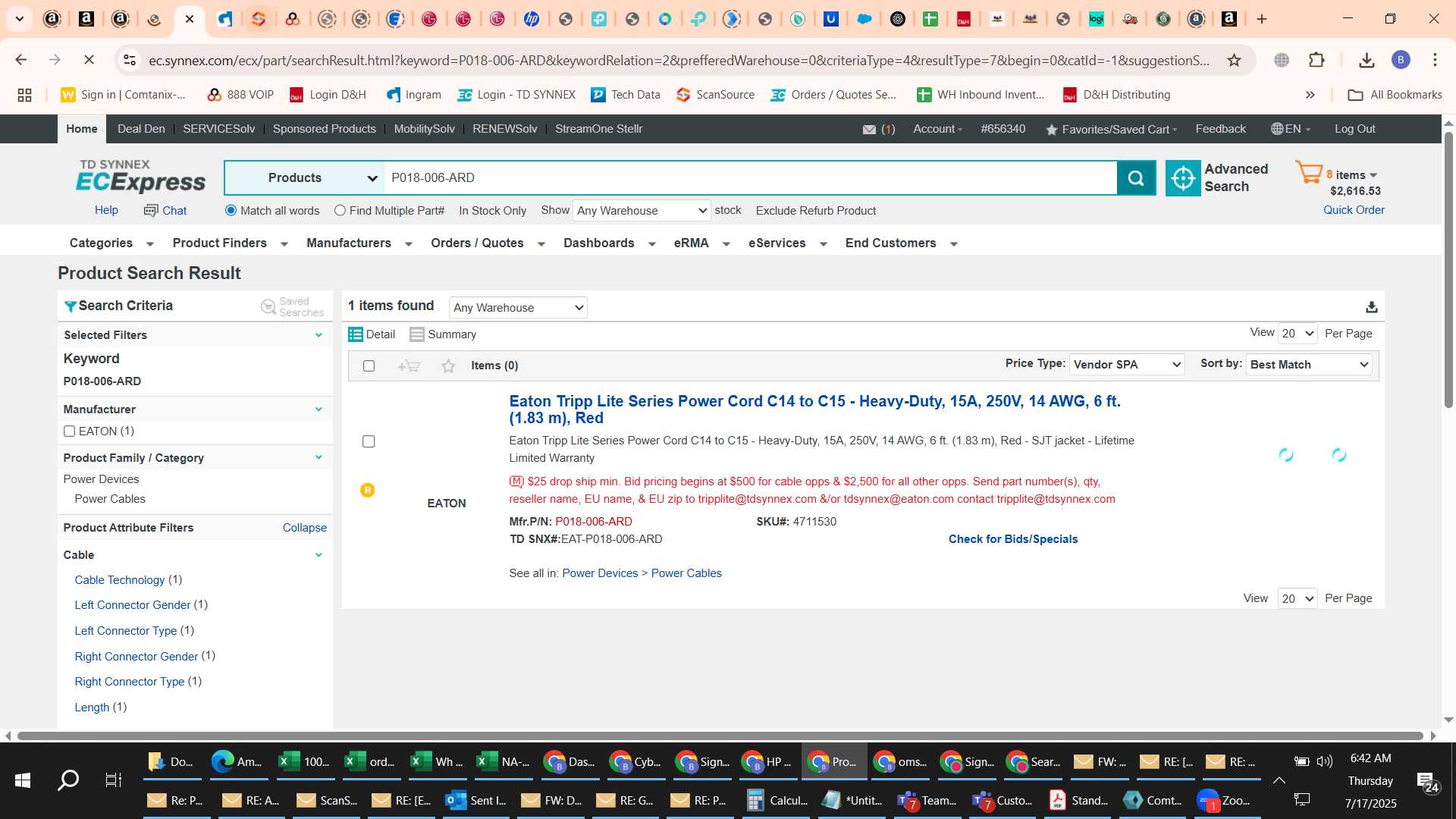Open the Manufacturers menu
The height and width of the screenshot is (819, 1456).
[x=359, y=243]
